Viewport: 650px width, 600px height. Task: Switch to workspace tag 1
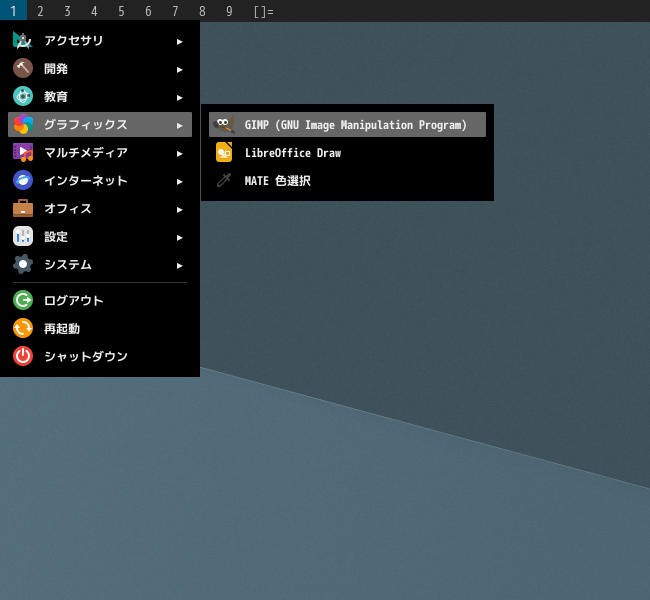[x=13, y=11]
